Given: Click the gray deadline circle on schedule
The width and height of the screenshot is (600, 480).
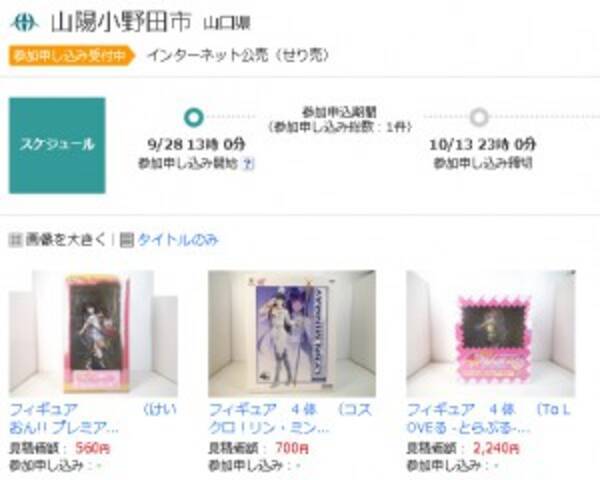Looking at the screenshot, I should click(x=479, y=117).
